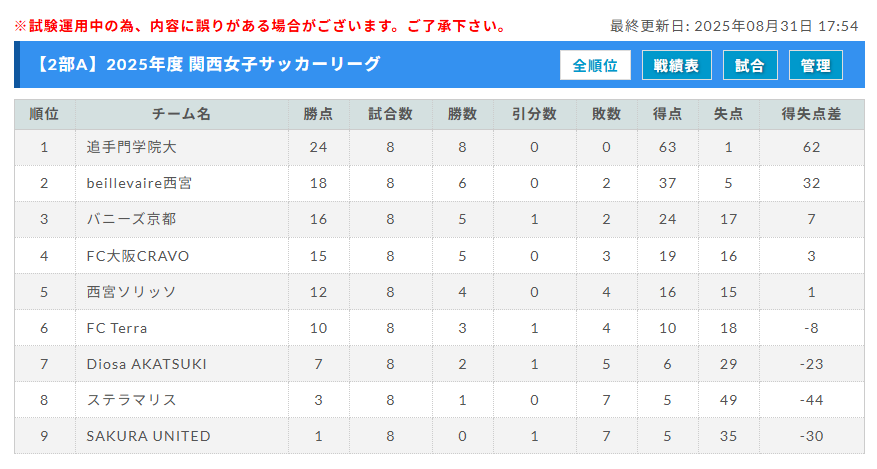Click the 順位 column header
This screenshot has width=877, height=469.
pos(45,115)
